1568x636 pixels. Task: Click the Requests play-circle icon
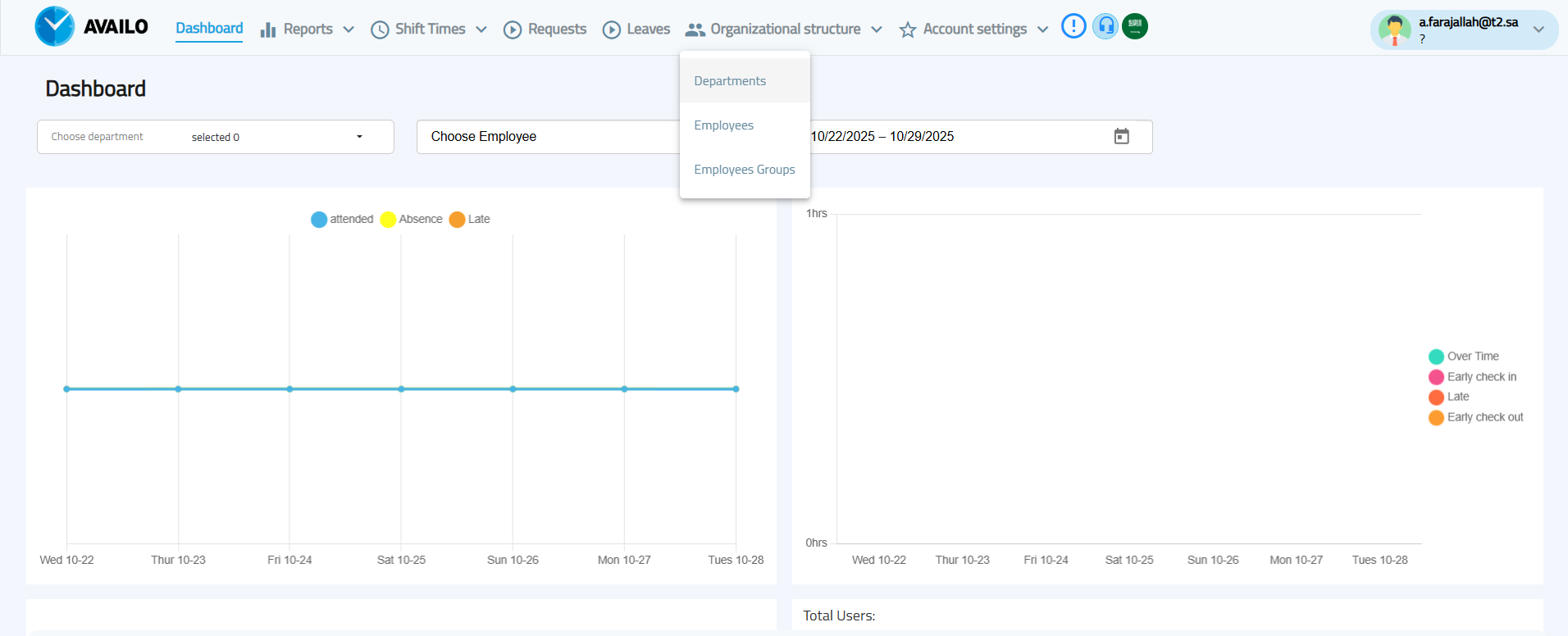pos(513,30)
